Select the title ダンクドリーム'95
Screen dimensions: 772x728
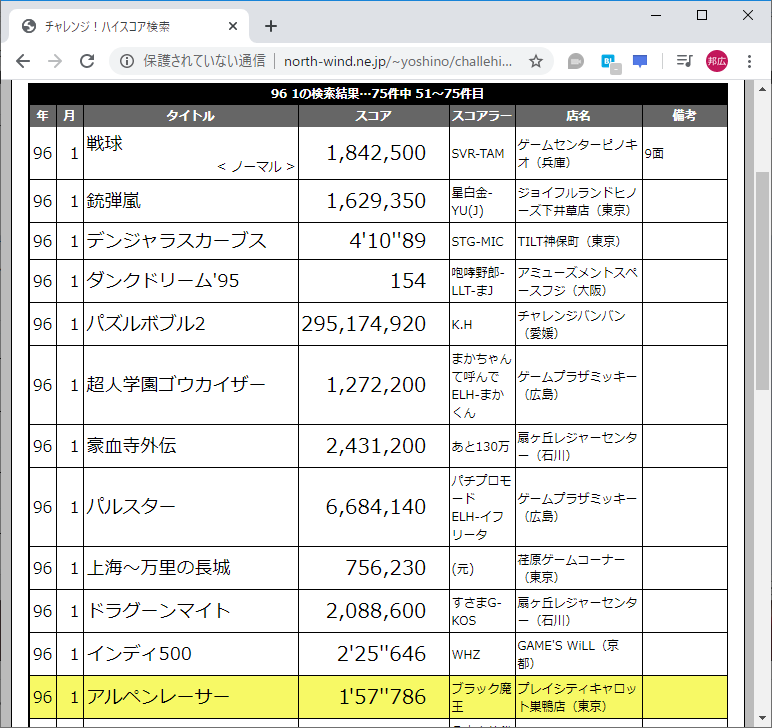click(x=163, y=281)
